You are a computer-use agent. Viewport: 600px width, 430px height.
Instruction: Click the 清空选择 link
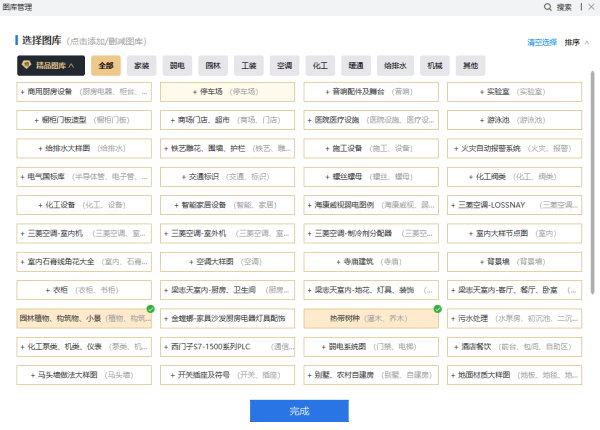pyautogui.click(x=542, y=42)
